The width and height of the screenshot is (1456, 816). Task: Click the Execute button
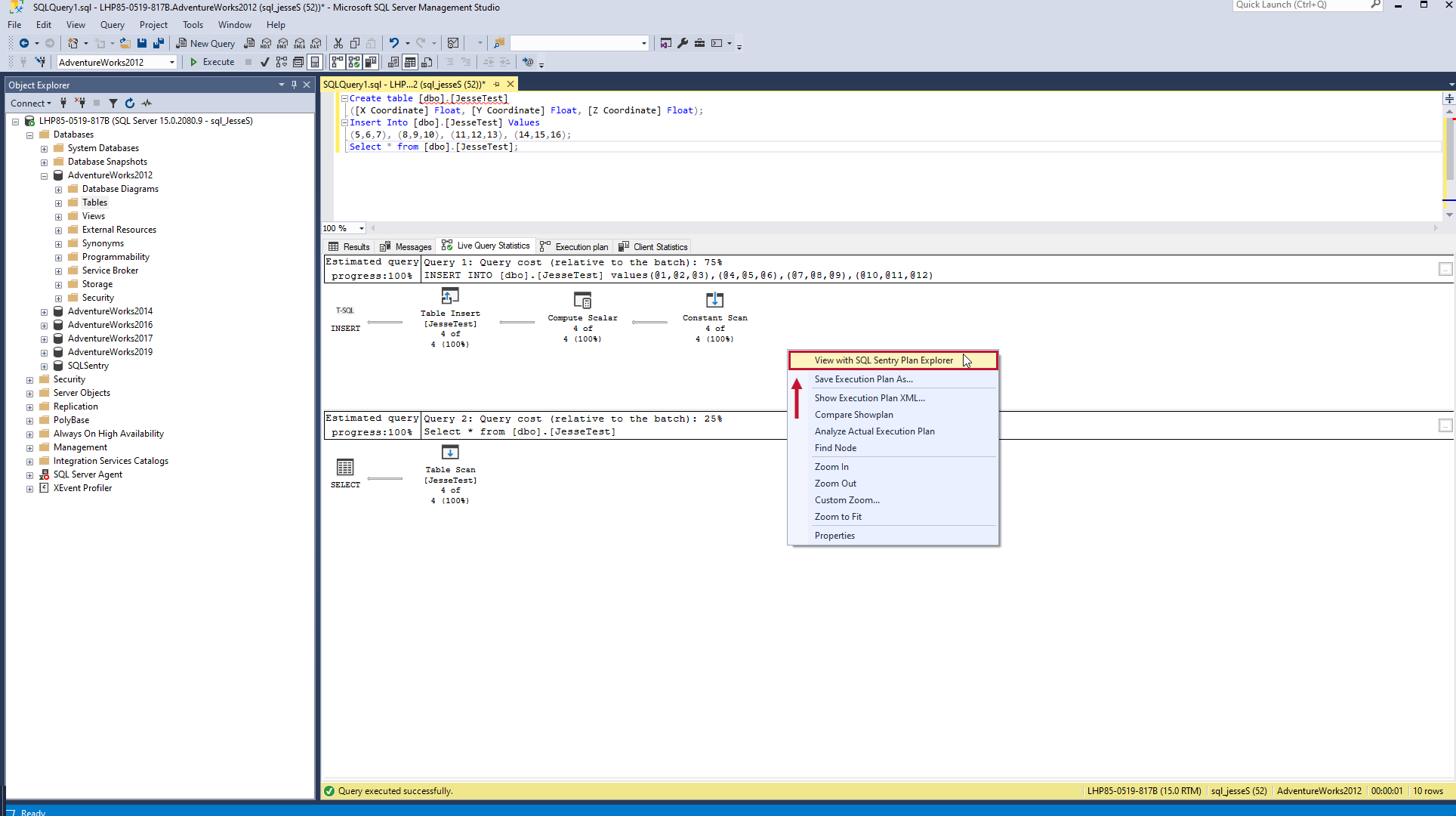(212, 62)
